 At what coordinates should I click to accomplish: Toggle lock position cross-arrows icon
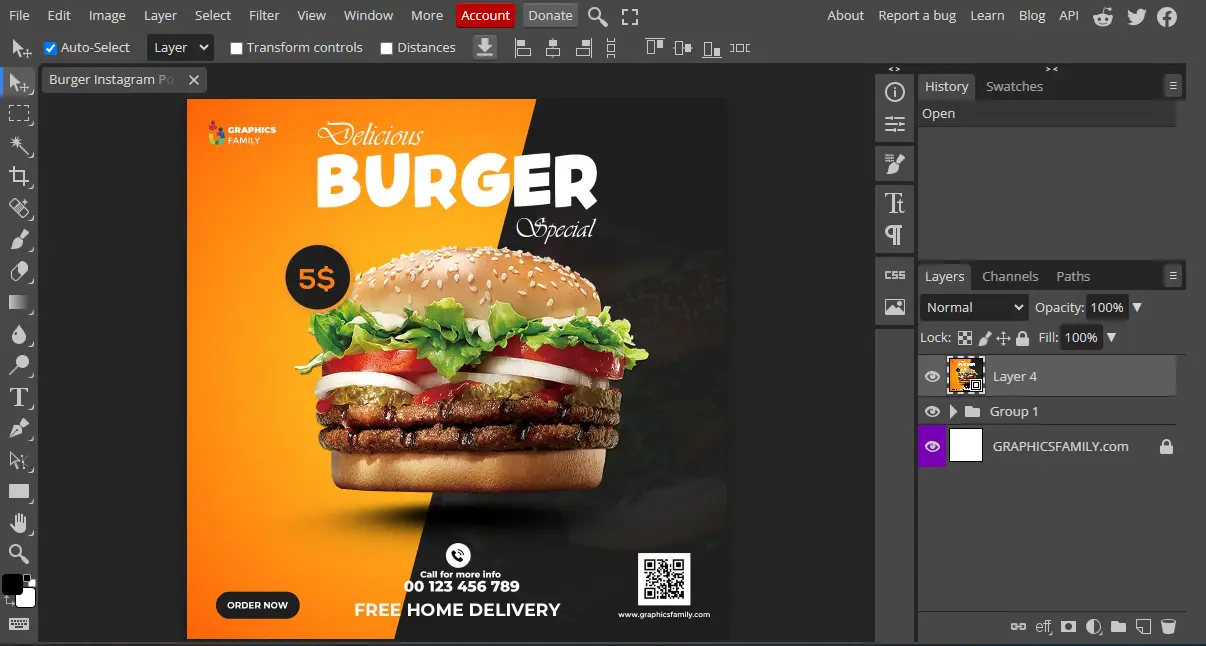coord(1003,338)
